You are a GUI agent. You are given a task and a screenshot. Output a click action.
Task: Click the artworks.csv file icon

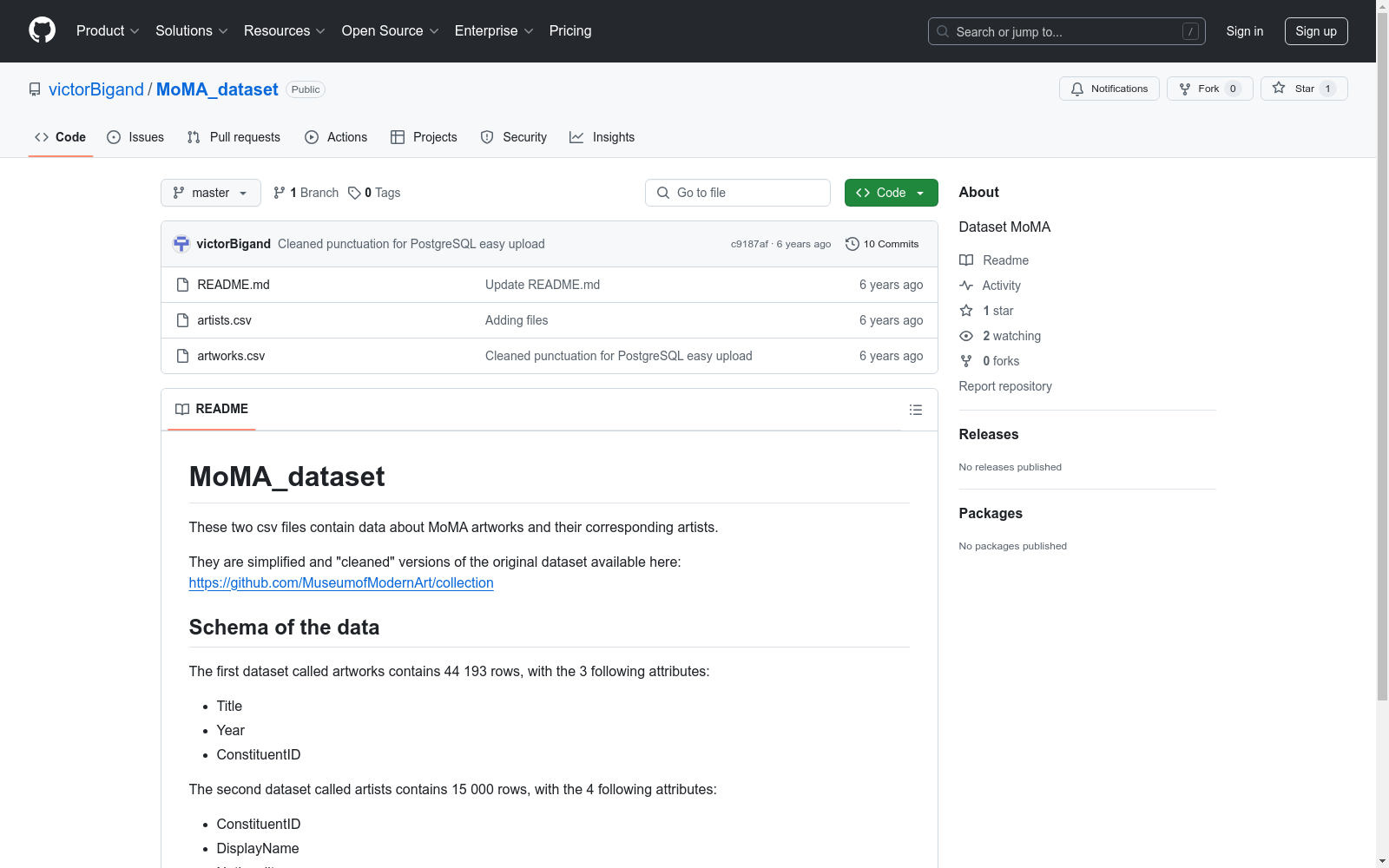pos(182,356)
